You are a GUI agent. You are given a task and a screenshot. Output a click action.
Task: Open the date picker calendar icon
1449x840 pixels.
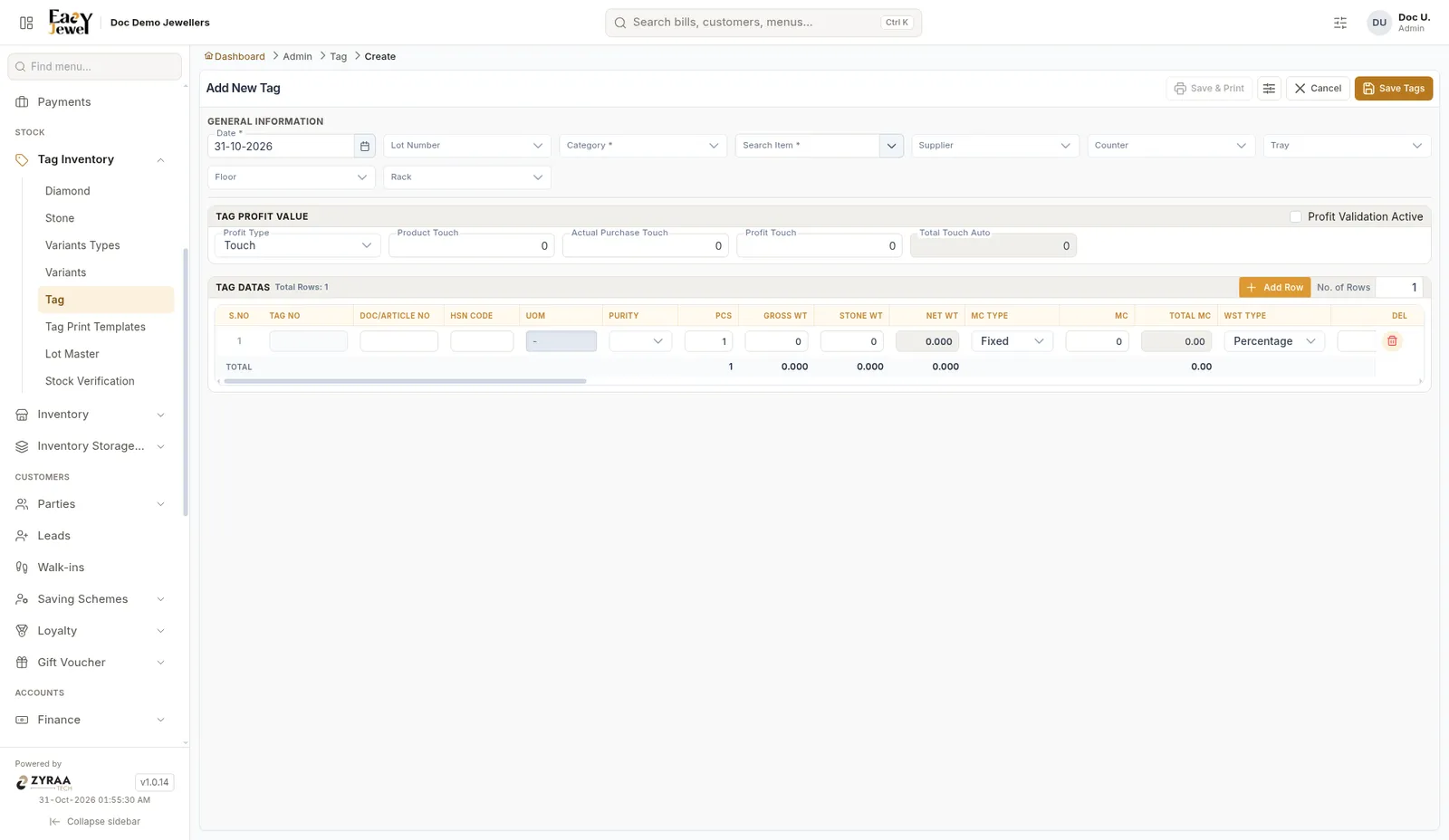[x=365, y=146]
